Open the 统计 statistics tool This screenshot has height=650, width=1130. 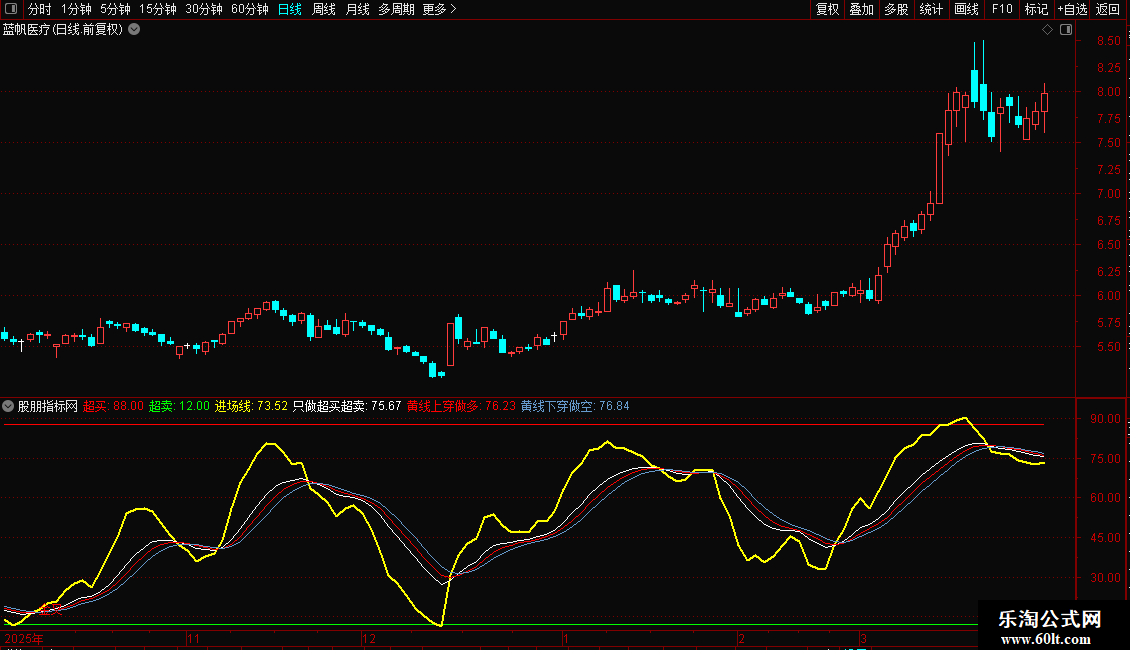(x=931, y=9)
